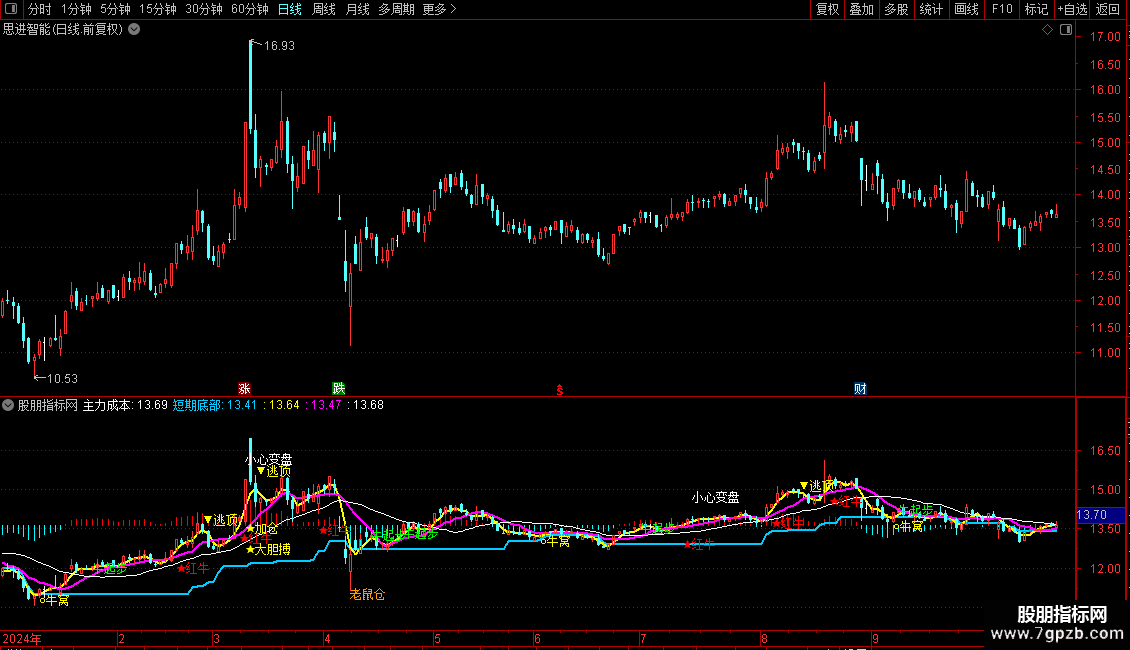Expand the 思进智能 stock title dropdown

coord(134,30)
